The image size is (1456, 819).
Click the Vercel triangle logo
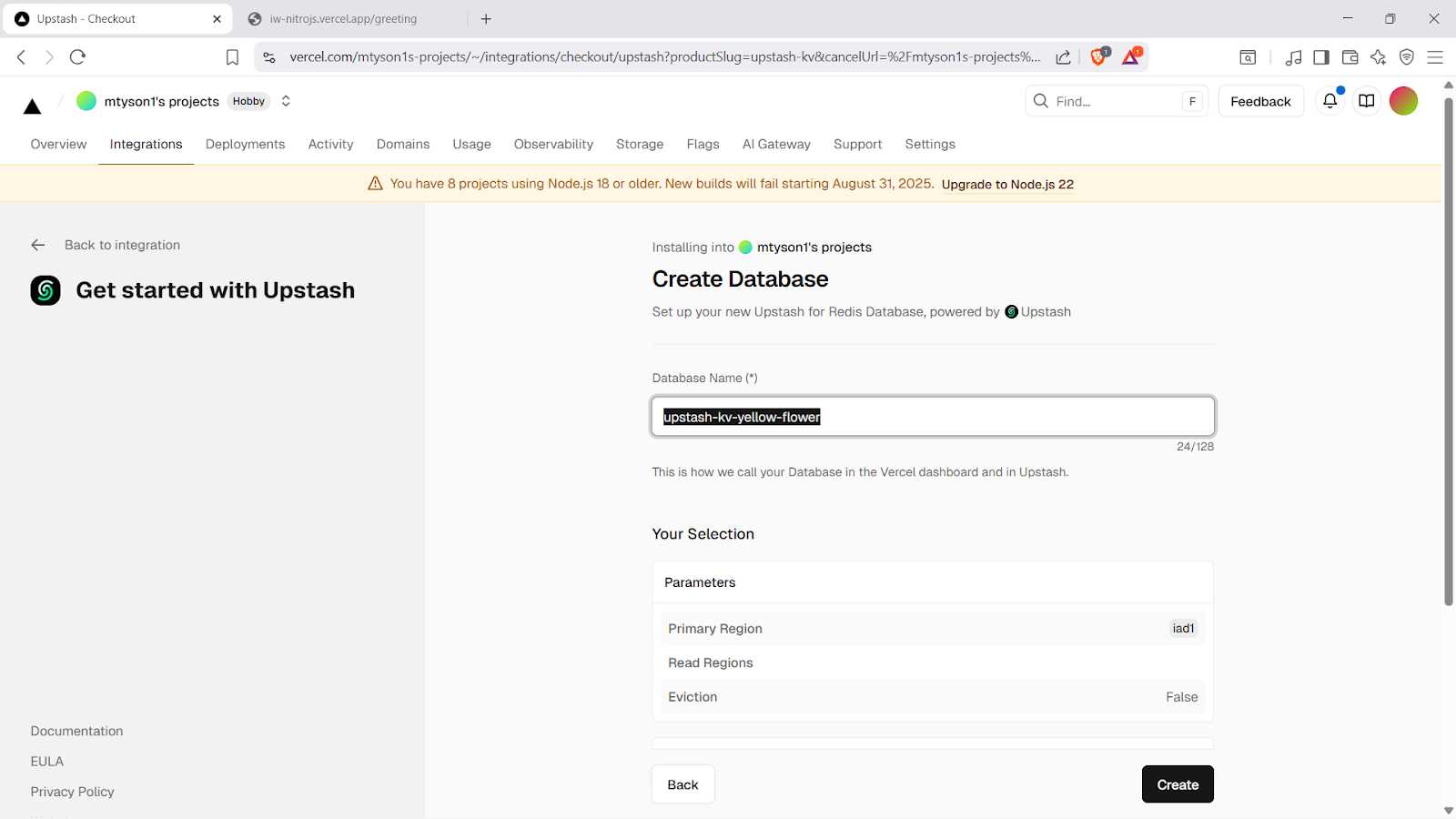tap(32, 106)
